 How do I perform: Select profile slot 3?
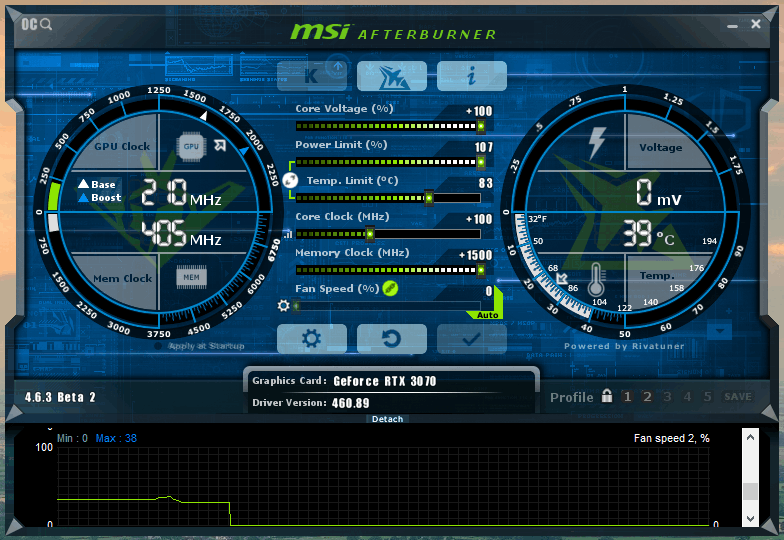[667, 396]
